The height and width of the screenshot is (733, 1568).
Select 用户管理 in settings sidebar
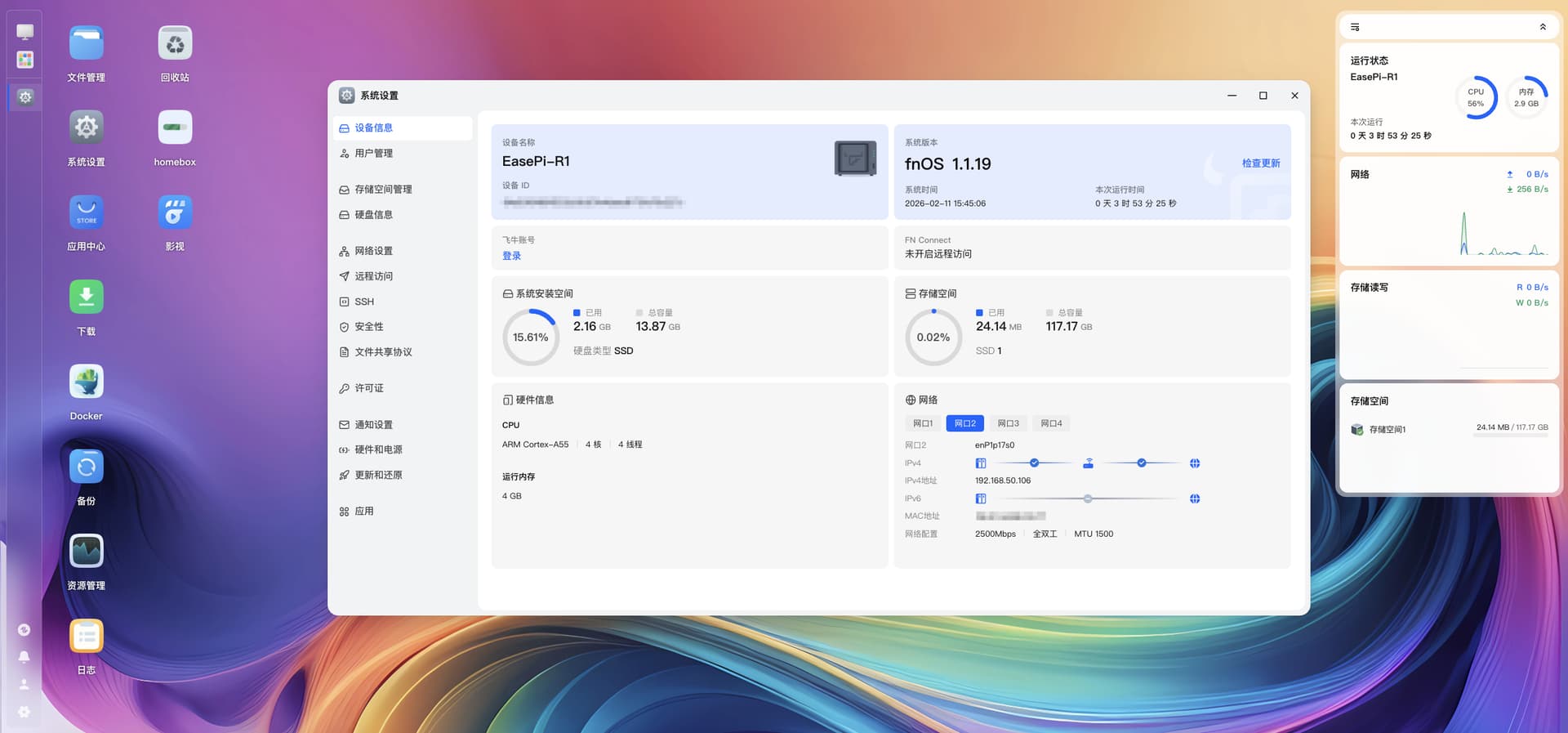(373, 154)
